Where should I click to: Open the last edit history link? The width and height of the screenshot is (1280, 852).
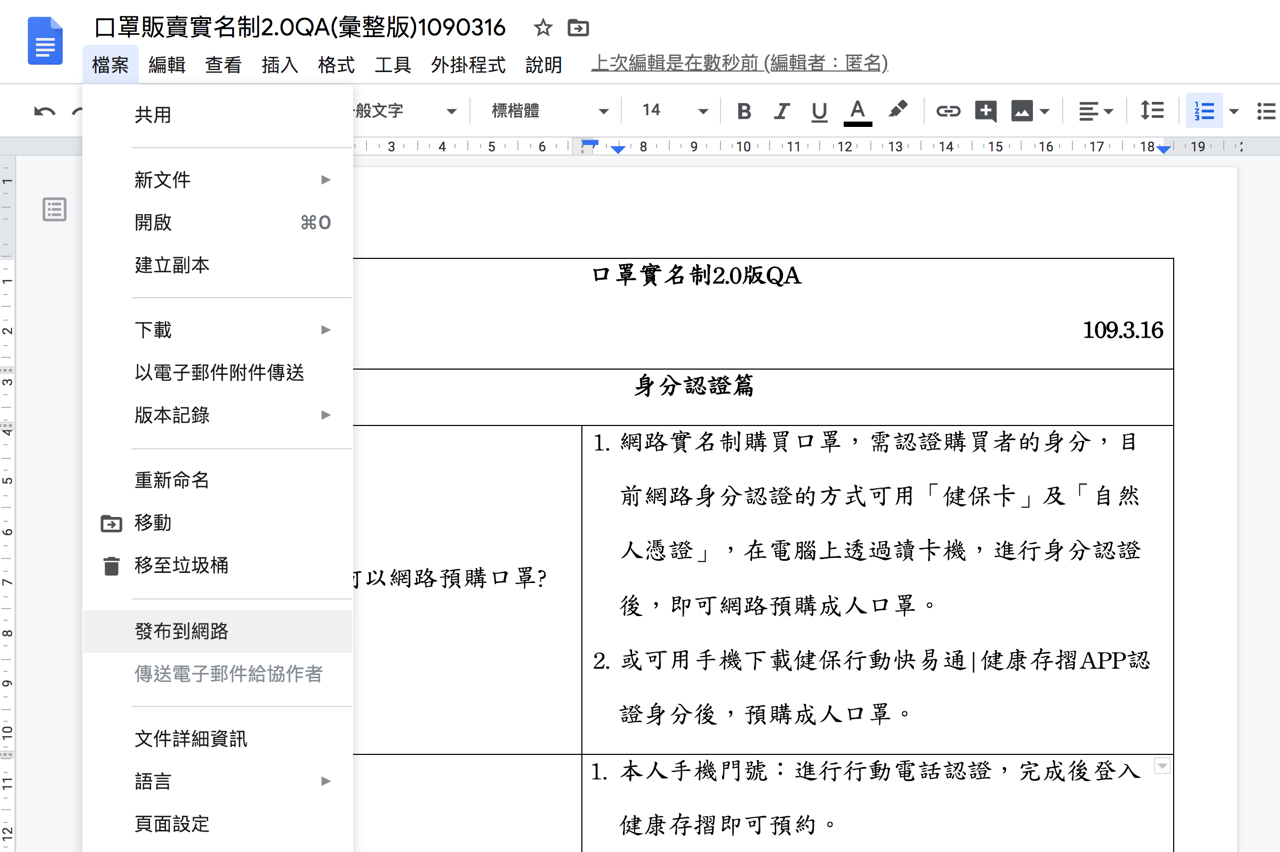tap(740, 64)
